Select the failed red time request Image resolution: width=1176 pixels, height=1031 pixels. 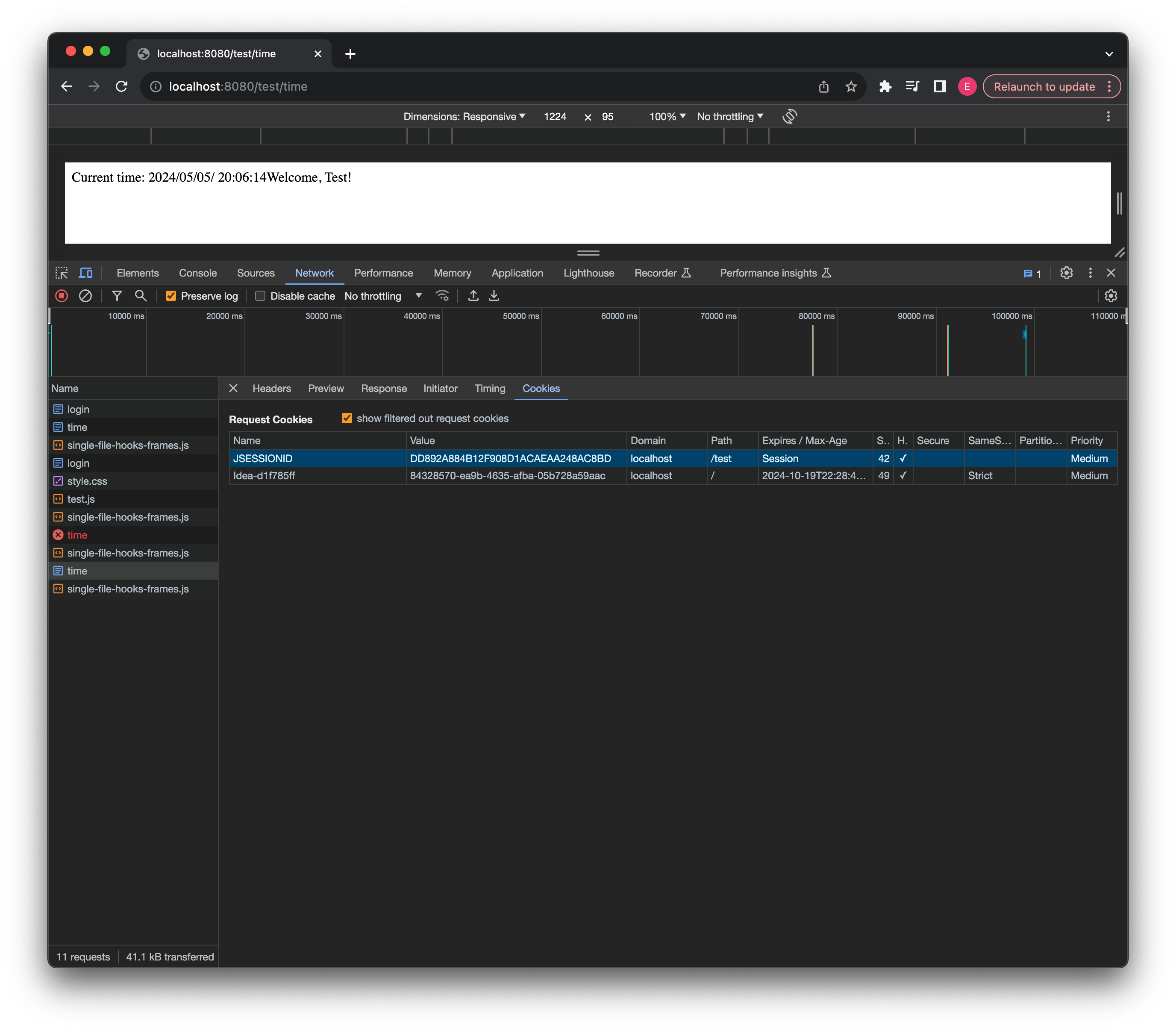pyautogui.click(x=77, y=535)
